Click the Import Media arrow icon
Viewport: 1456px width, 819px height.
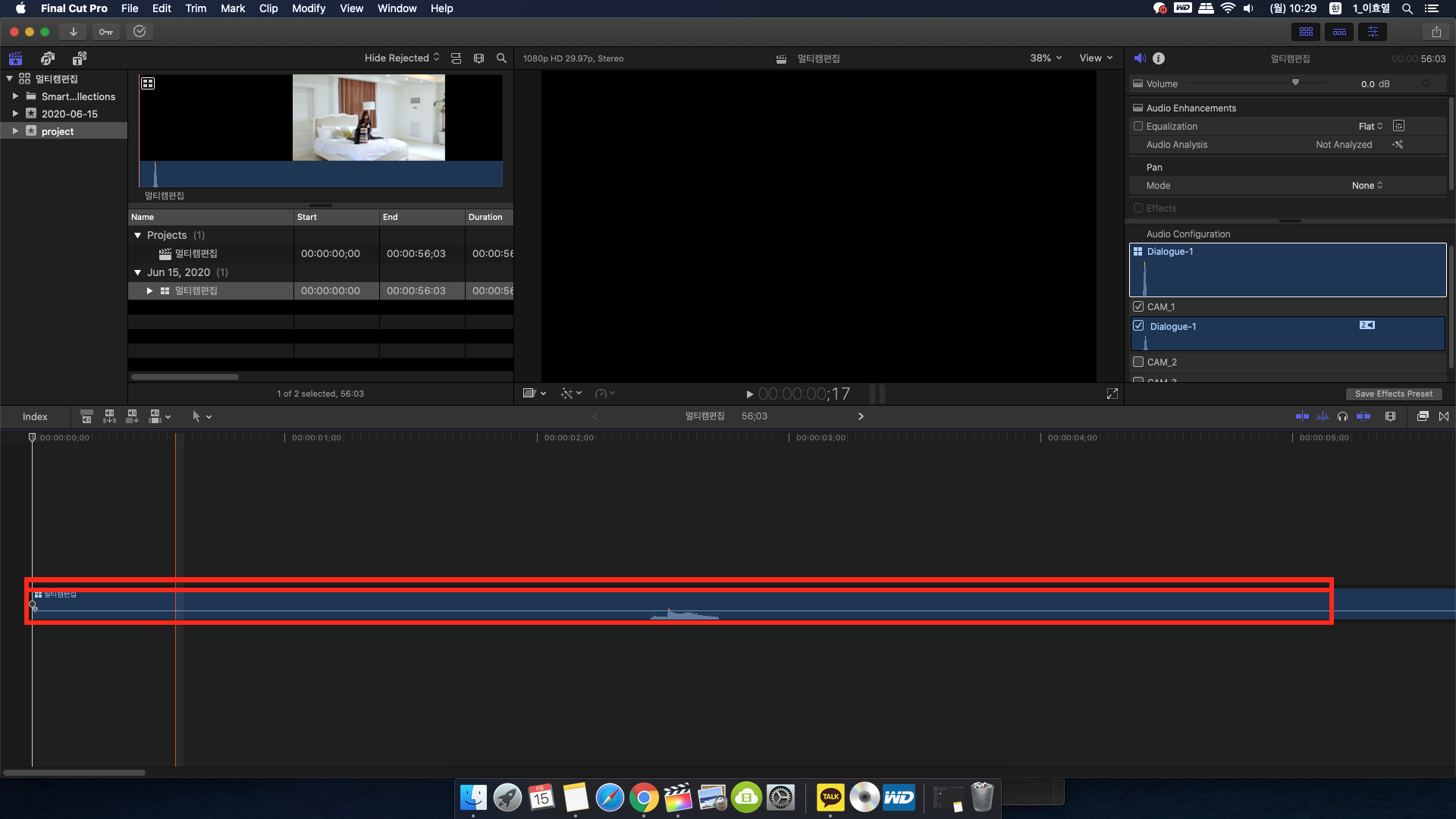pos(73,32)
